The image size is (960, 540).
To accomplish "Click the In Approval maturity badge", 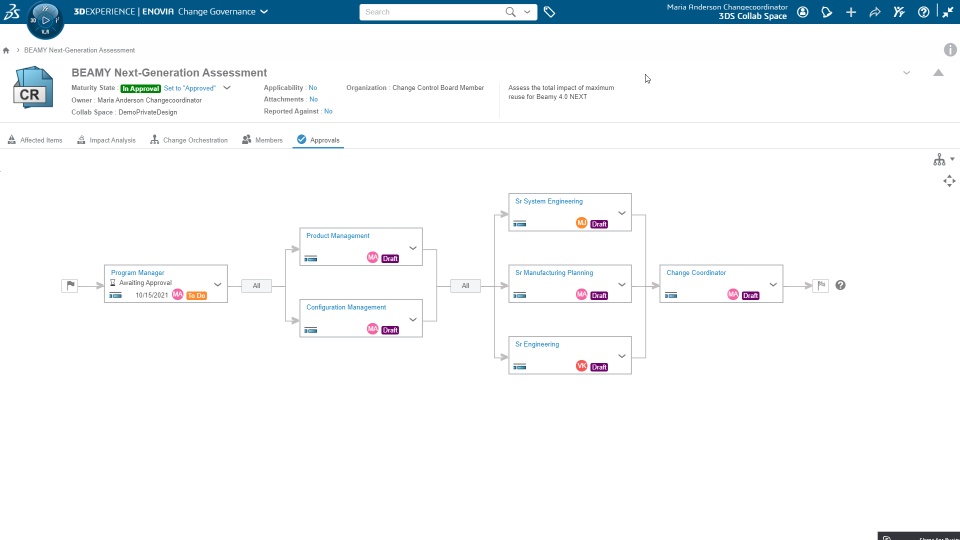I will click(x=140, y=88).
